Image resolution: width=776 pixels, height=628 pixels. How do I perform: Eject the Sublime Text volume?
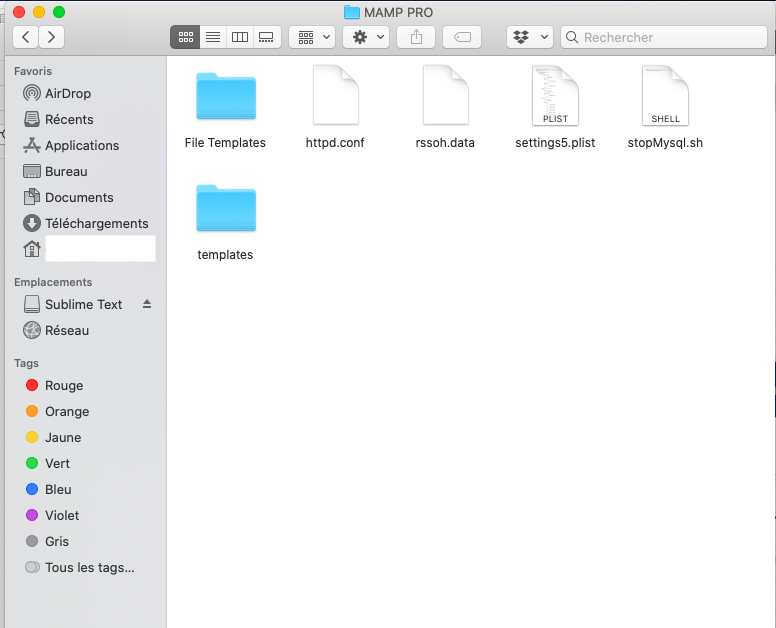[147, 304]
